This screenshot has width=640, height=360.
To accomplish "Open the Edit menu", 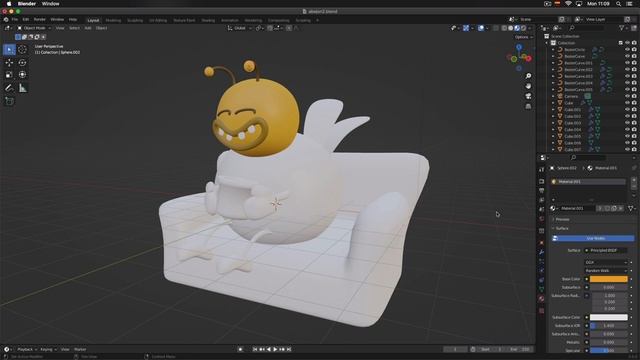I will click(x=26, y=20).
